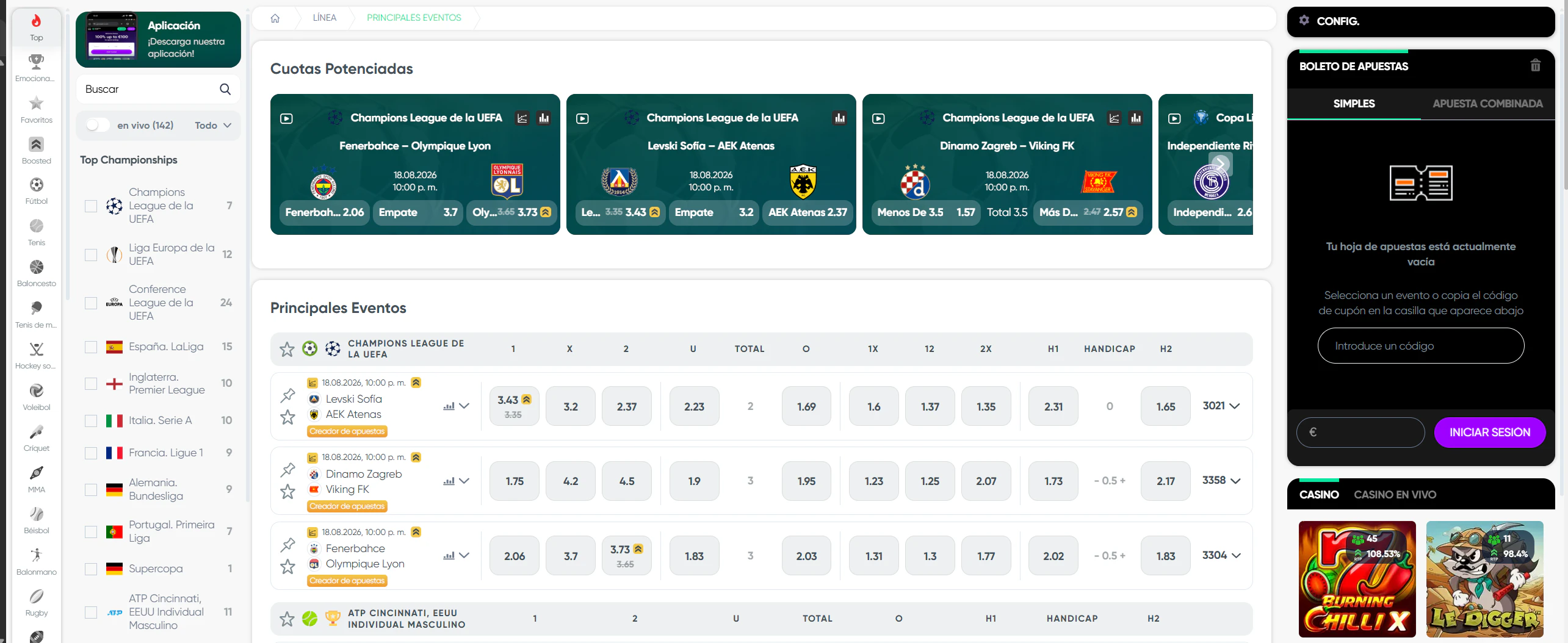Expand stats chevron on Fenerbahce row
Image resolution: width=1568 pixels, height=643 pixels.
click(464, 556)
